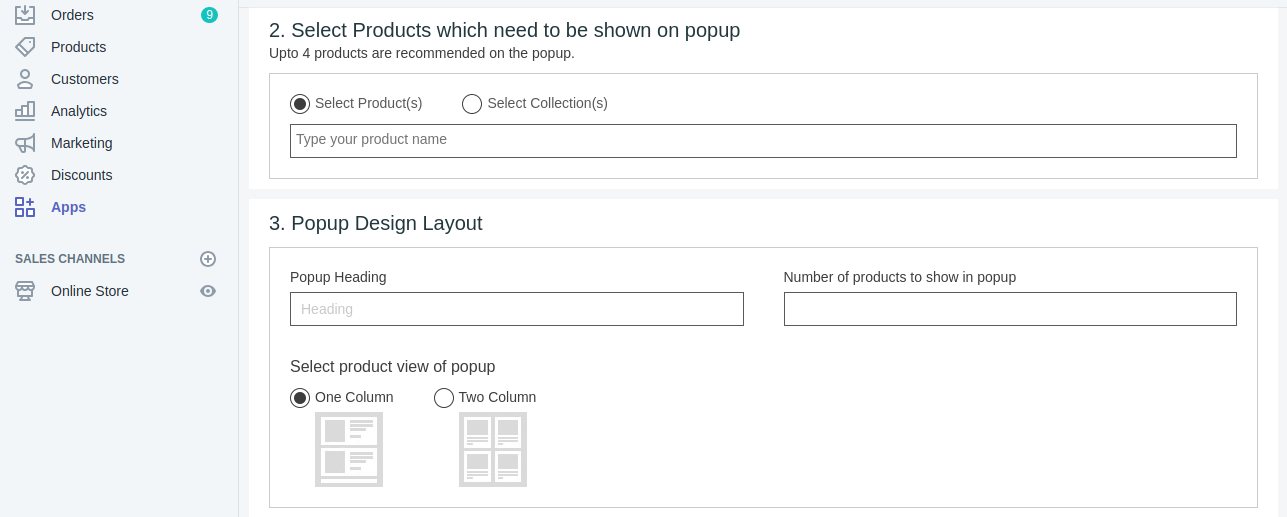1287x517 pixels.
Task: Click the Orders count badge showing 9
Action: 209,15
